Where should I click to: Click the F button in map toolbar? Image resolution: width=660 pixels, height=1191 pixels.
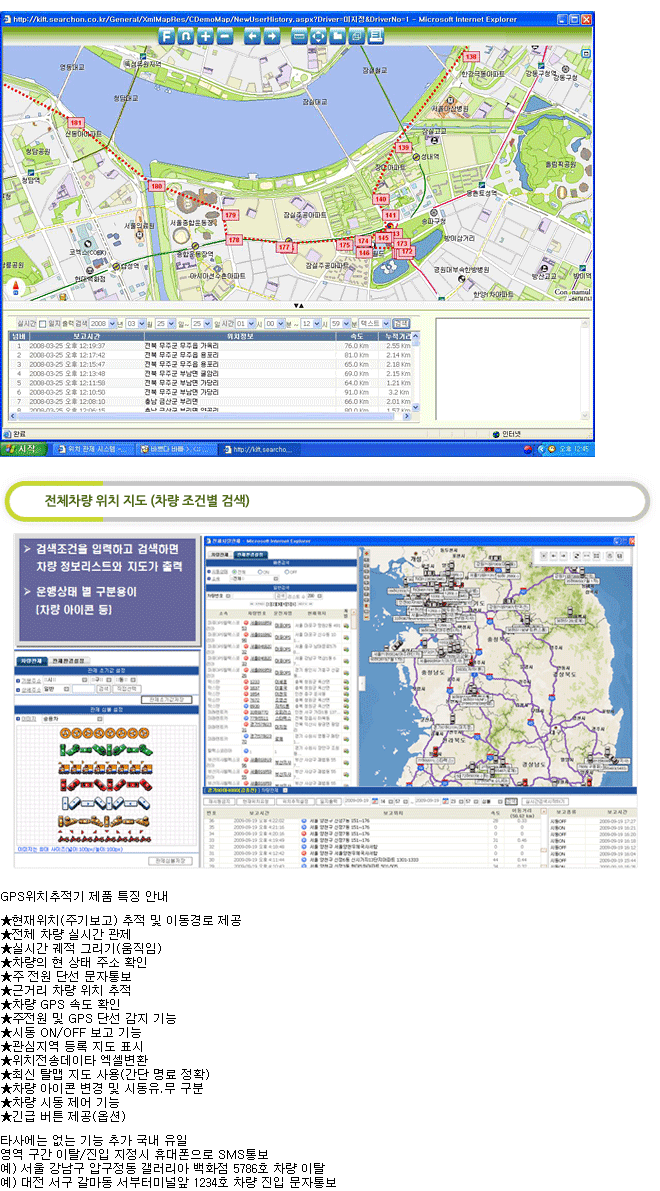coord(166,35)
